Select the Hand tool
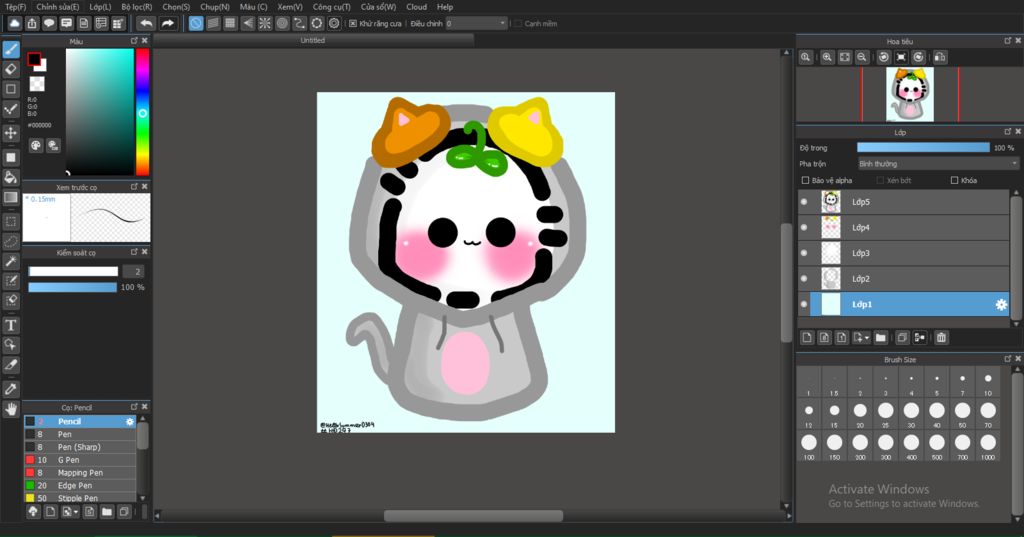Screen dimensions: 1024x537 (x=10, y=409)
